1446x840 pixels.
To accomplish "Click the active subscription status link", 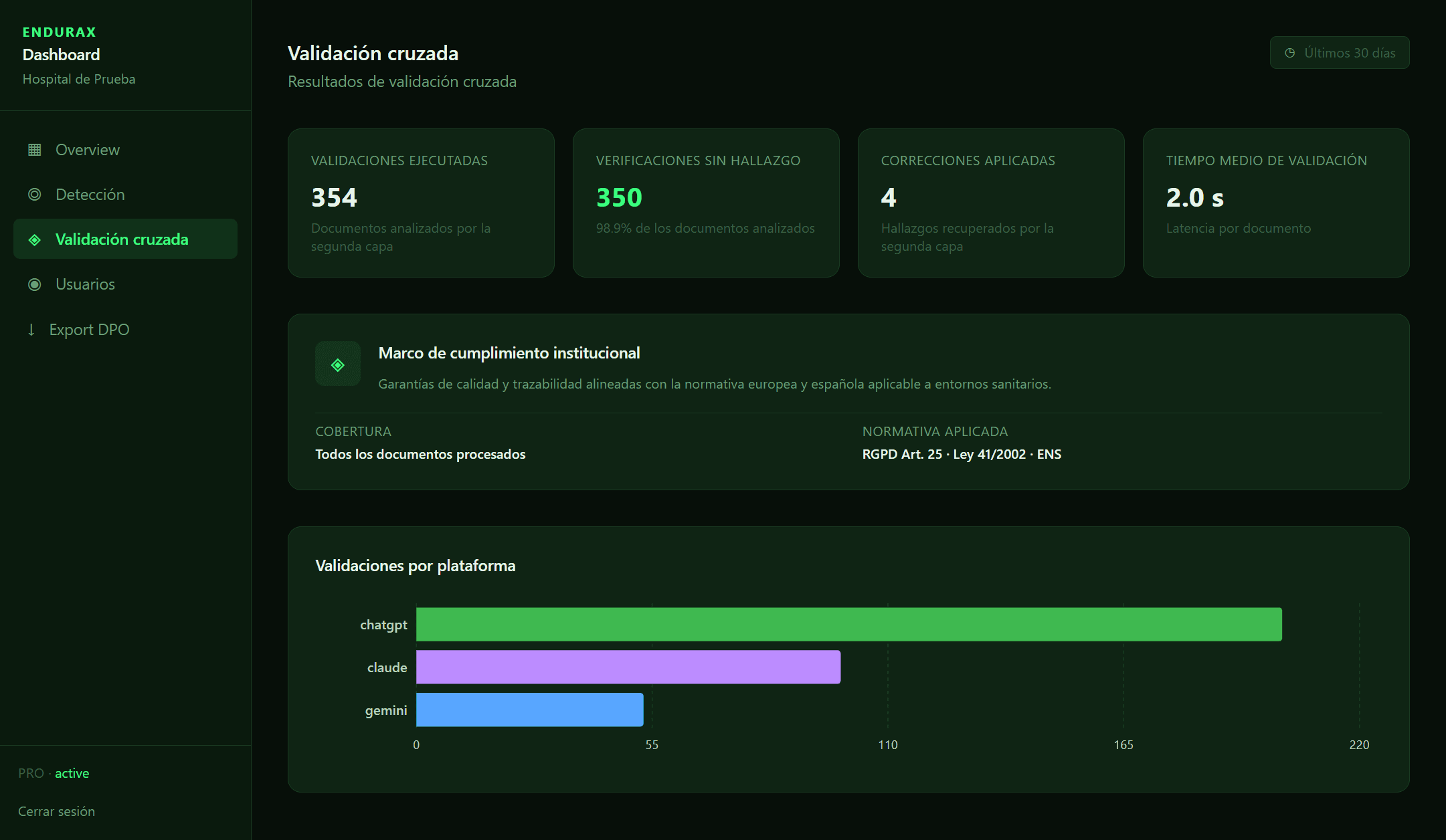I will tap(72, 772).
